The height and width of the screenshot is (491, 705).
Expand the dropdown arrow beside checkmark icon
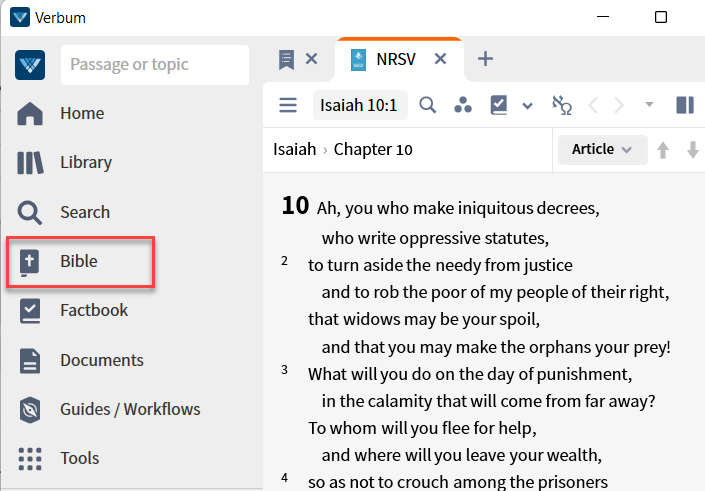(527, 106)
